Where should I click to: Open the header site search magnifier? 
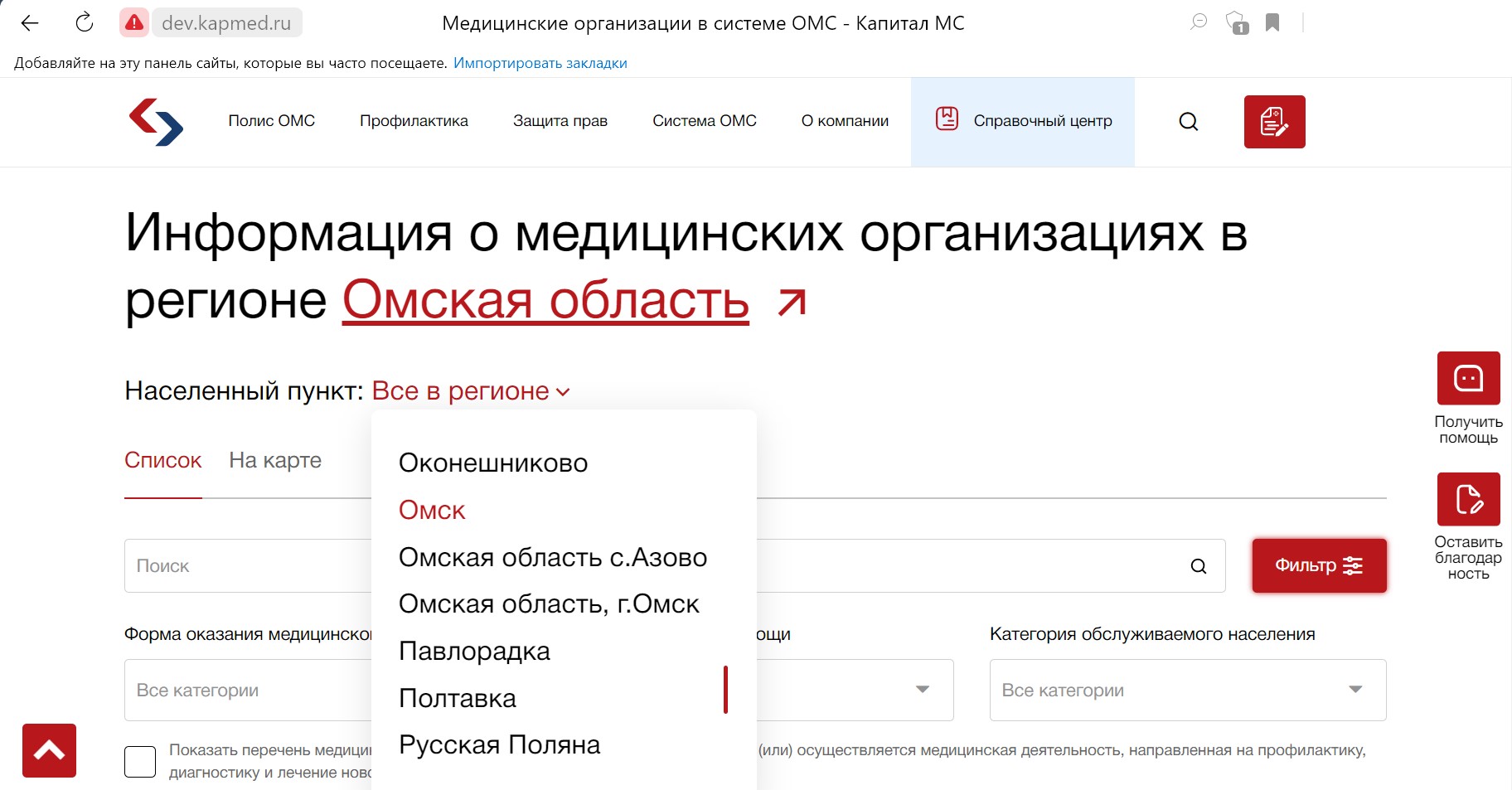pyautogui.click(x=1189, y=122)
